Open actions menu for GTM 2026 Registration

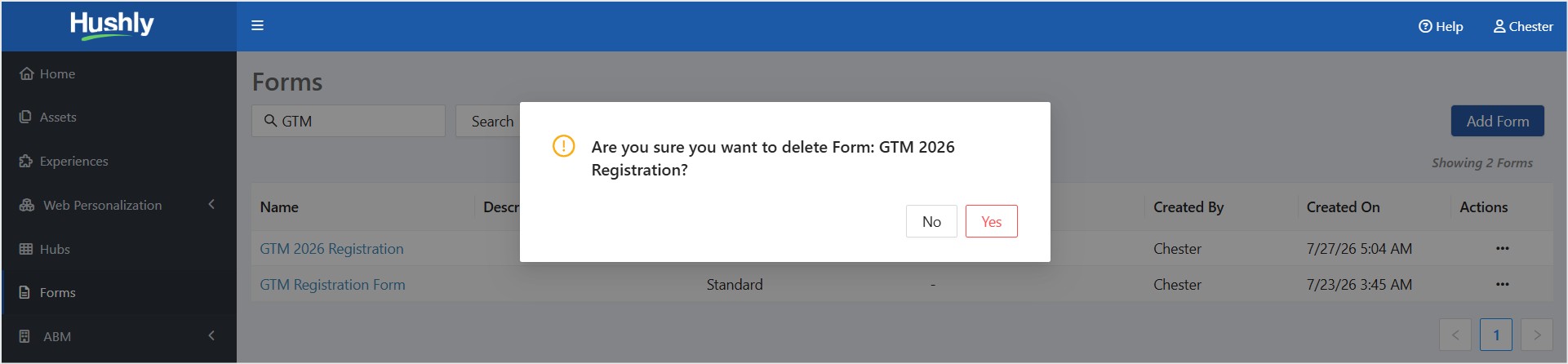1502,248
